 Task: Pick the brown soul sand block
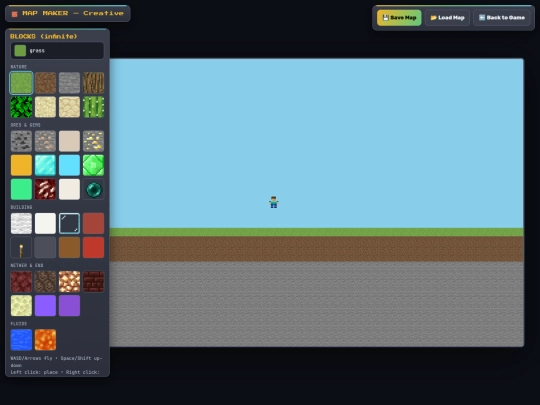point(45,282)
